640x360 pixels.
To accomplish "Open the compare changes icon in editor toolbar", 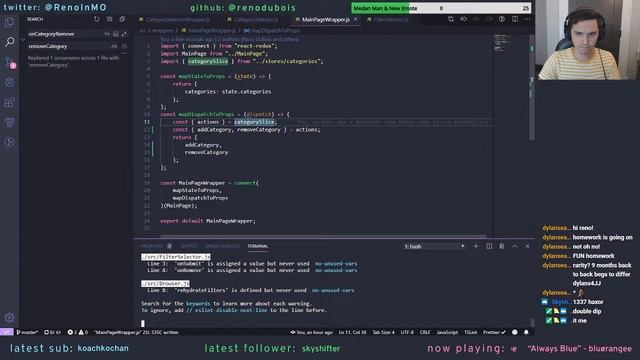I will coord(451,19).
